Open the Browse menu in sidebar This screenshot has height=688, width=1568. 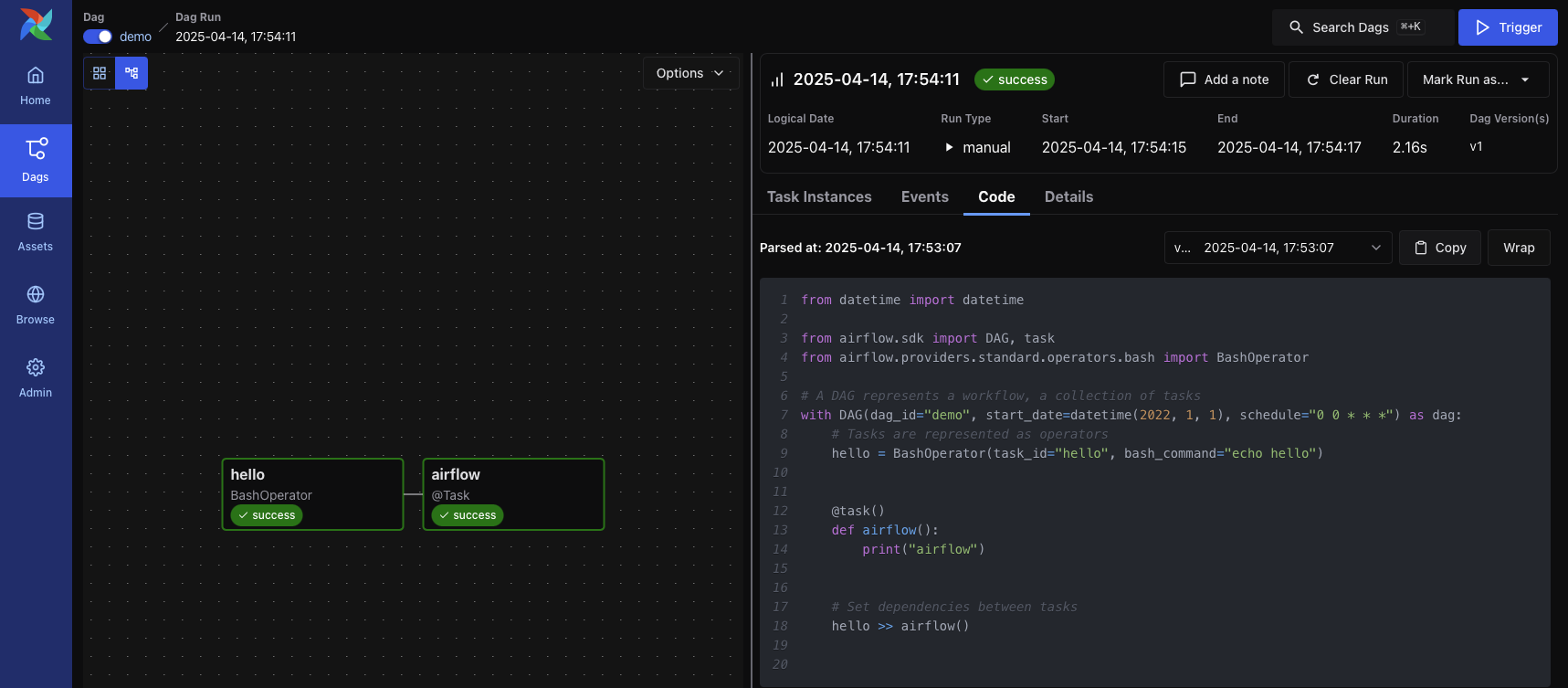[36, 305]
